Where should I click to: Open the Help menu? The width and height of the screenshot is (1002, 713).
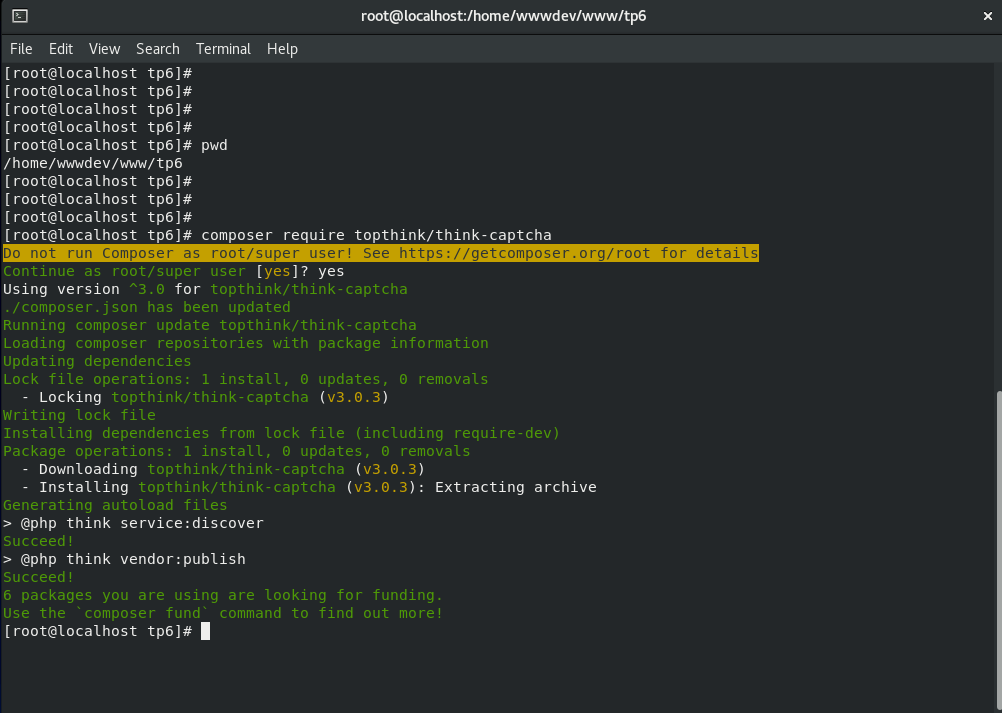282,49
